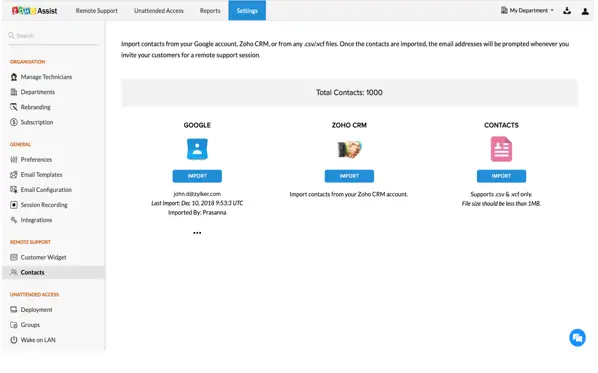Open Preferences settings
The image size is (598, 373).
[x=36, y=159]
